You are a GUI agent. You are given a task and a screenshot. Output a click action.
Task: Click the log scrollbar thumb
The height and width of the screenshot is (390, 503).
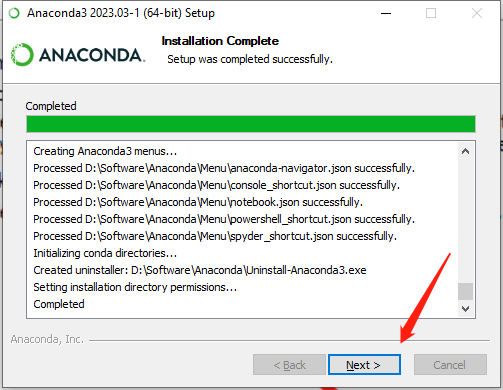click(x=465, y=292)
